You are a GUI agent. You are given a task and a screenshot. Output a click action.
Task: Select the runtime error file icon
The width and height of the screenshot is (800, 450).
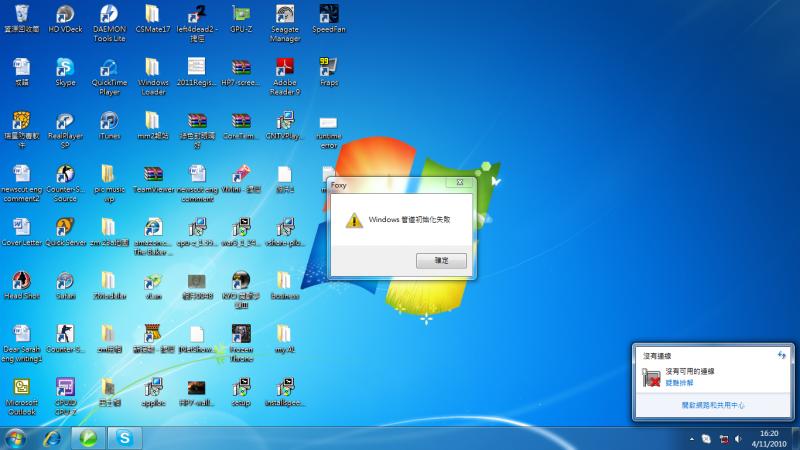329,131
